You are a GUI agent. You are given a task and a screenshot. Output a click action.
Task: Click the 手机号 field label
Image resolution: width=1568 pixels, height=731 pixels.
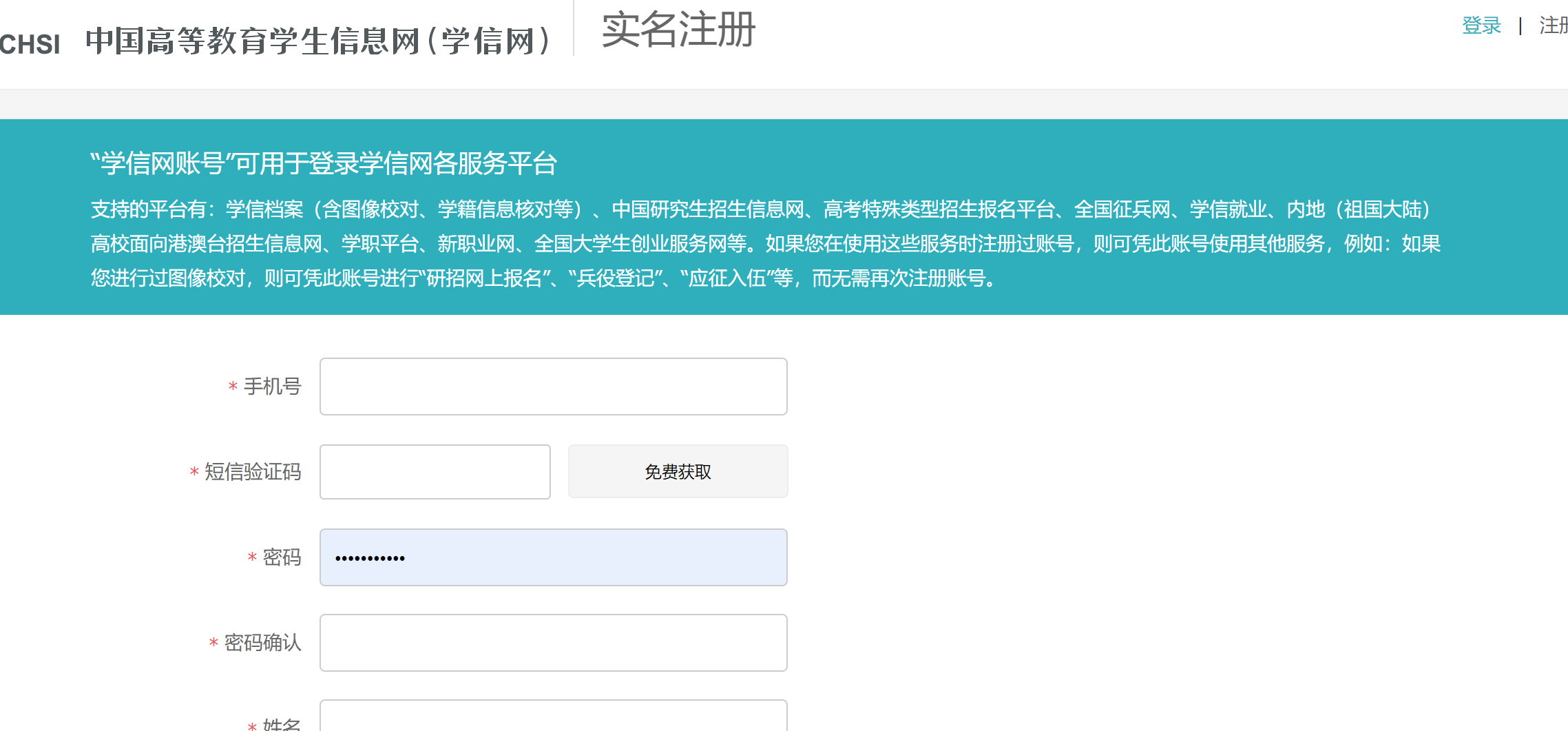tap(273, 387)
